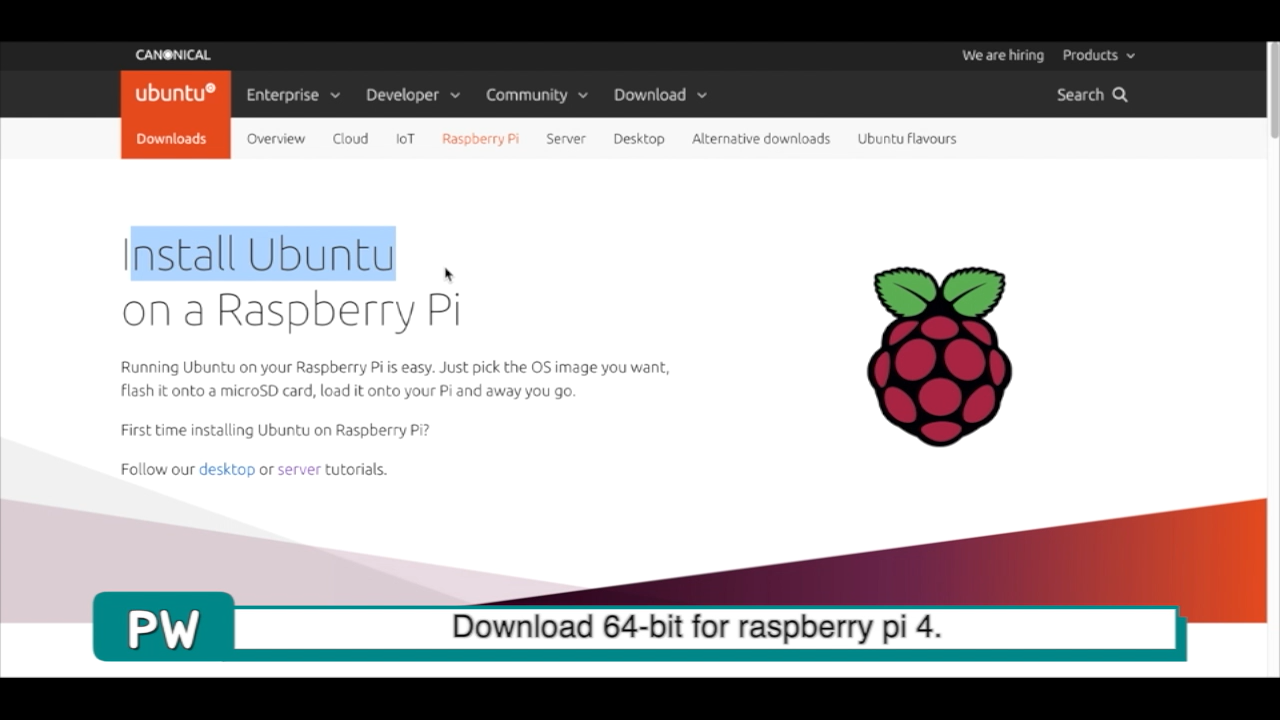Click 'First time installing Ubuntu on Raspberry Pi?' text
The image size is (1280, 720).
pyautogui.click(x=275, y=430)
